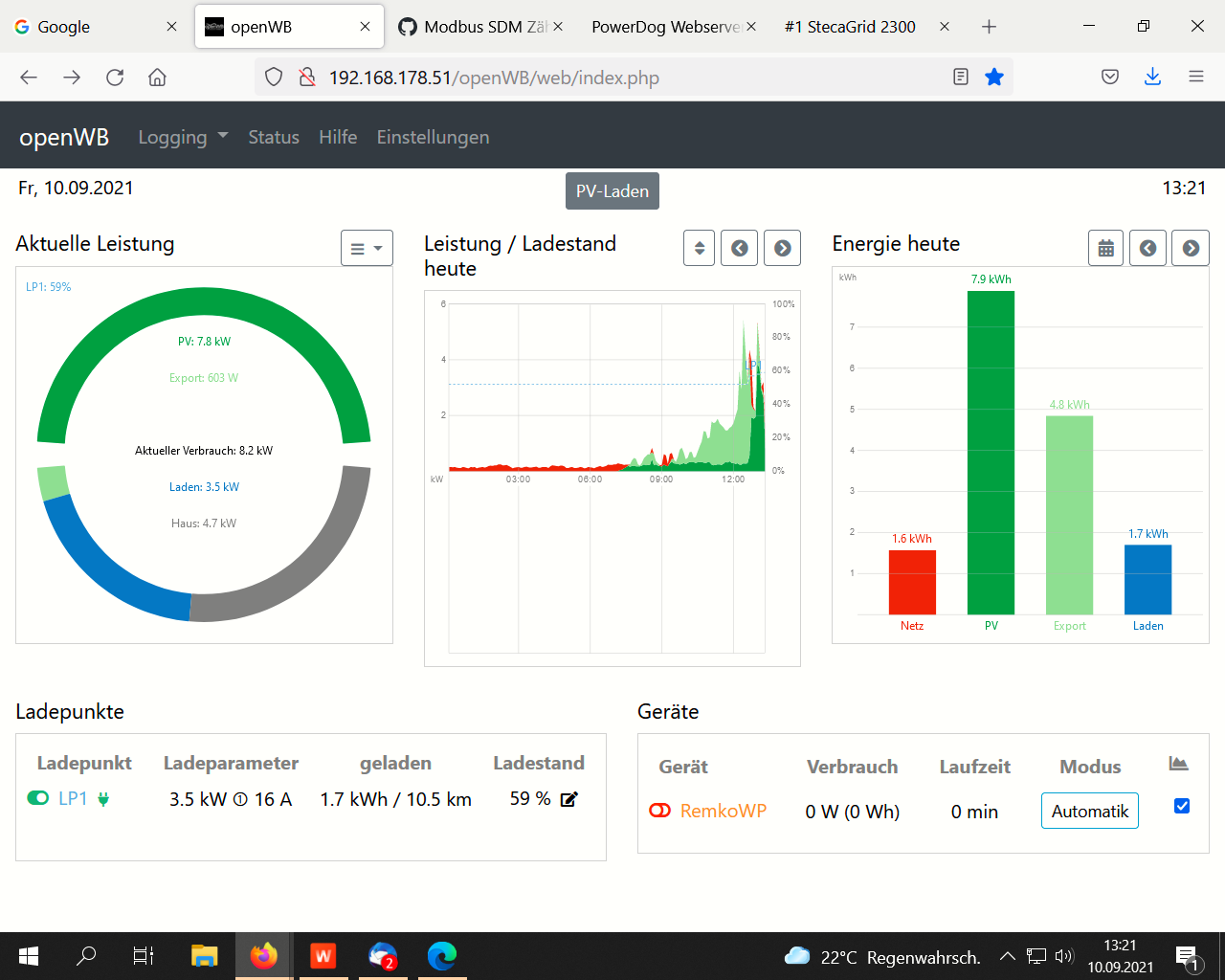Expand the Logging dropdown menu
This screenshot has height=980, width=1225.
[183, 137]
